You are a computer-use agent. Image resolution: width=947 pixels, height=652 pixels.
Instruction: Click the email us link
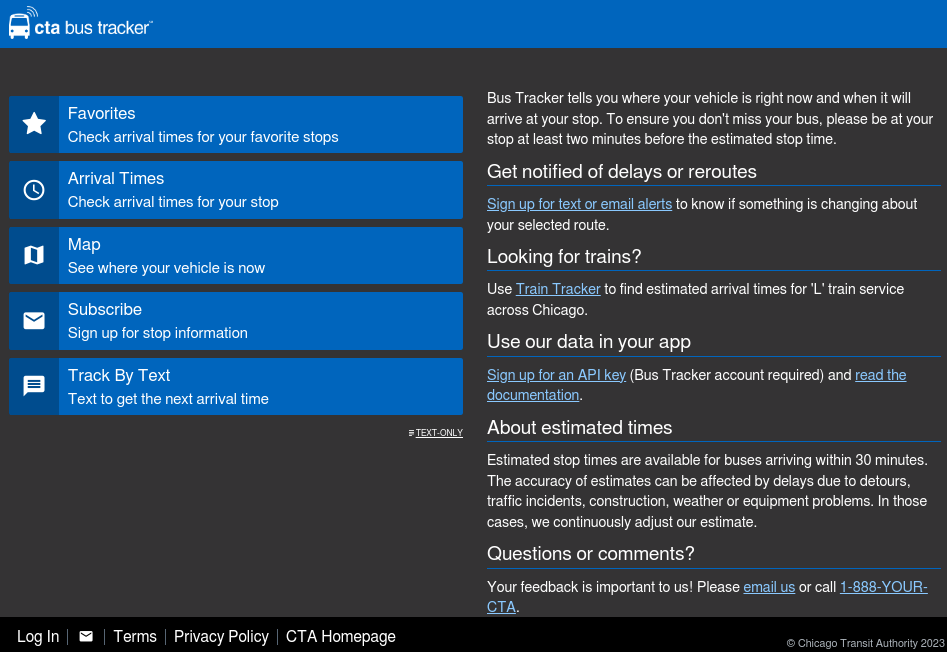769,587
